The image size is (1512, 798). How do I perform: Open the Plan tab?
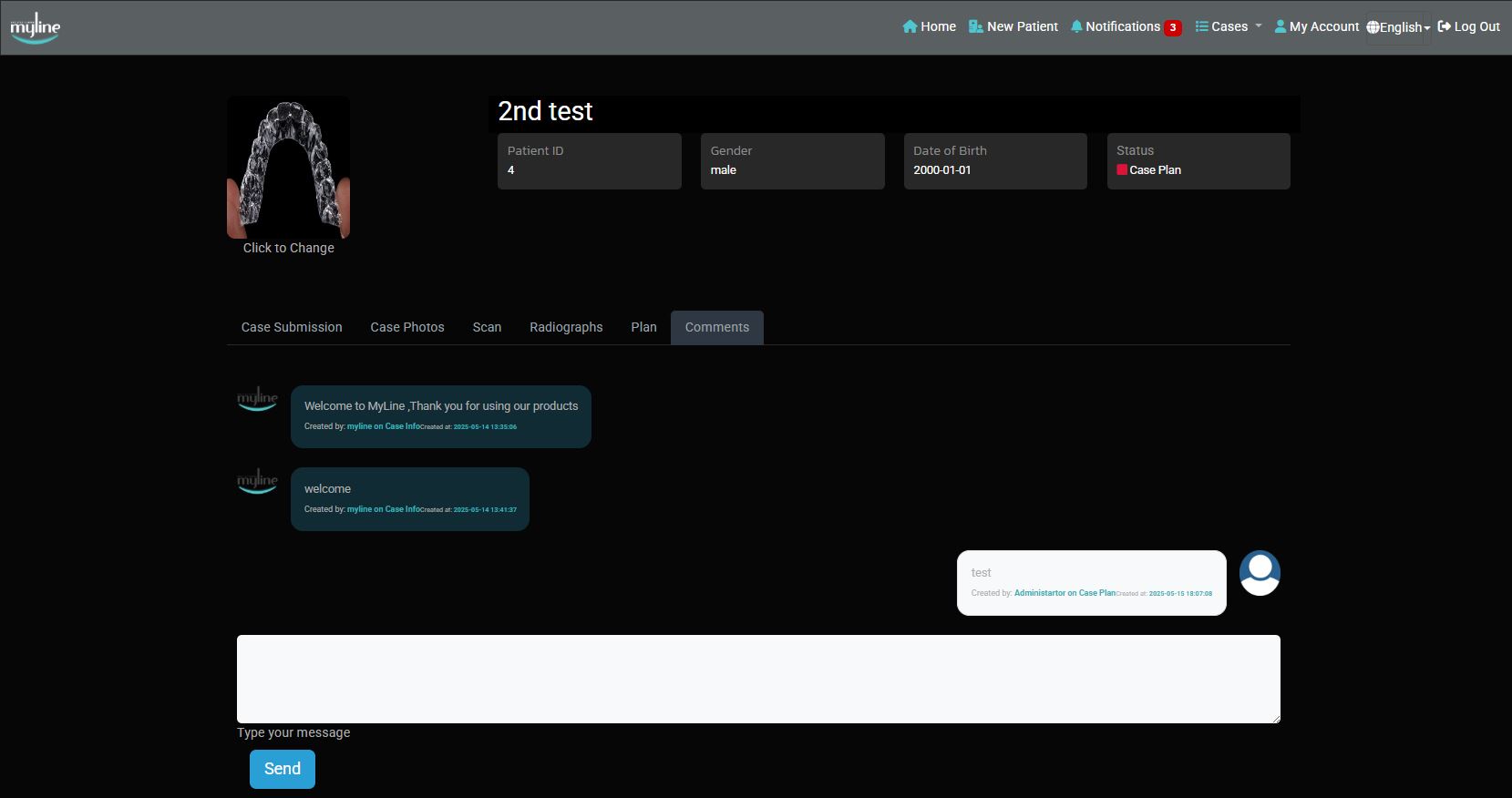click(643, 327)
